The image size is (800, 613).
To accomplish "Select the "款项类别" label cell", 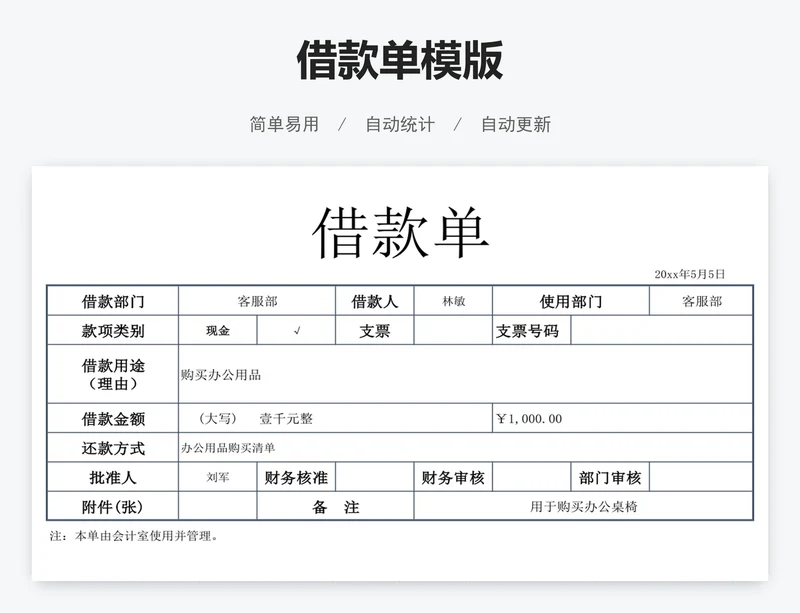I will [113, 330].
